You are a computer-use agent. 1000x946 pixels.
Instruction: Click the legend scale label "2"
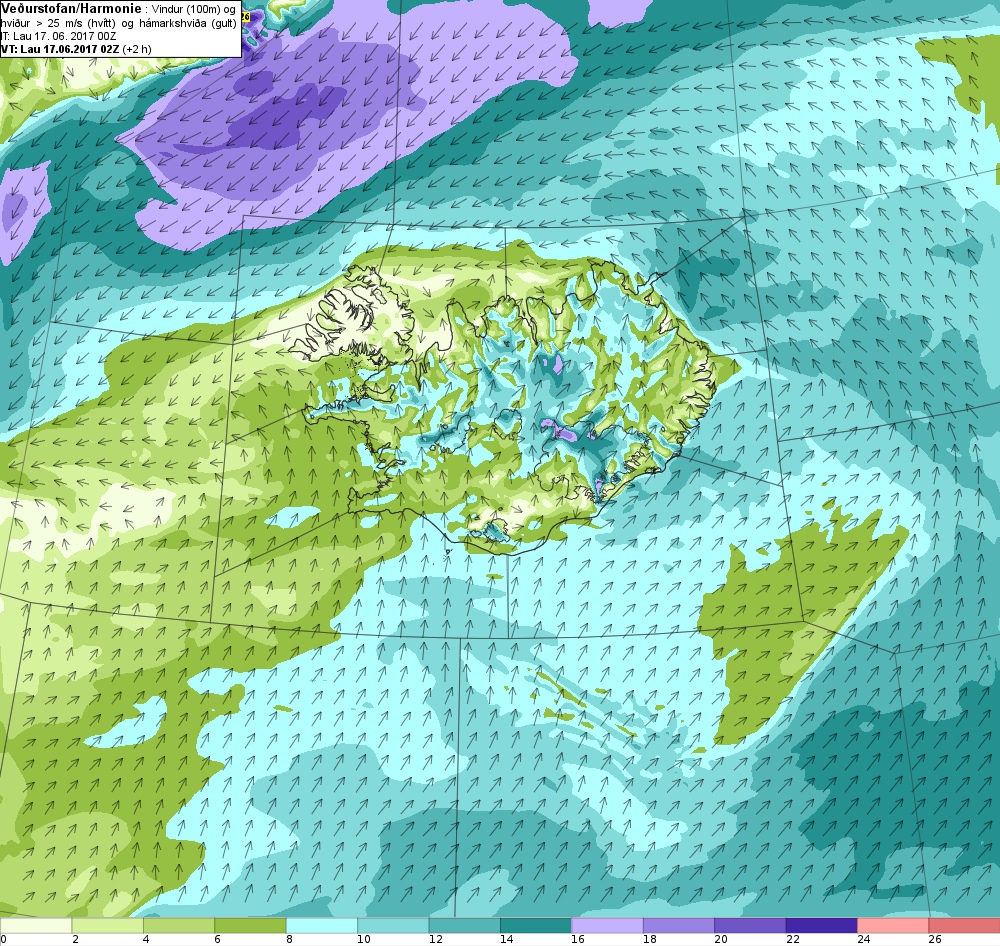(75, 939)
